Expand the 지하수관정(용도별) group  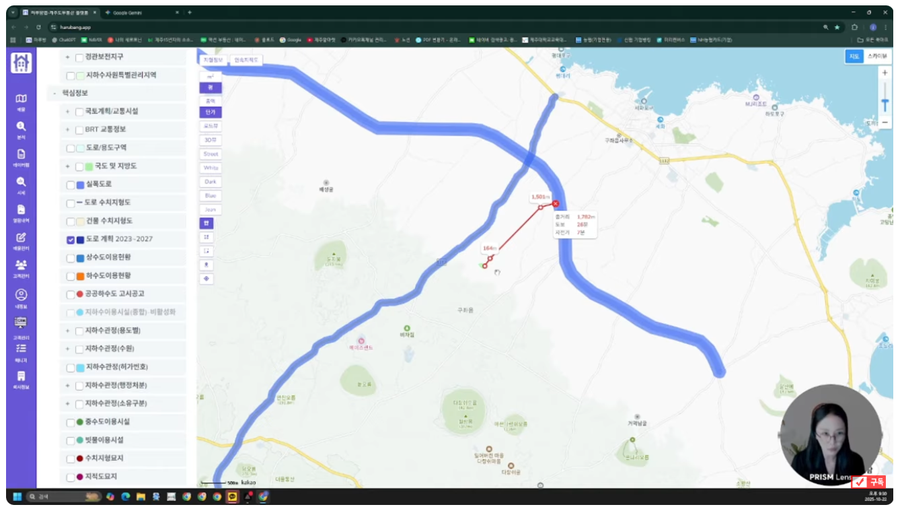coord(67,330)
